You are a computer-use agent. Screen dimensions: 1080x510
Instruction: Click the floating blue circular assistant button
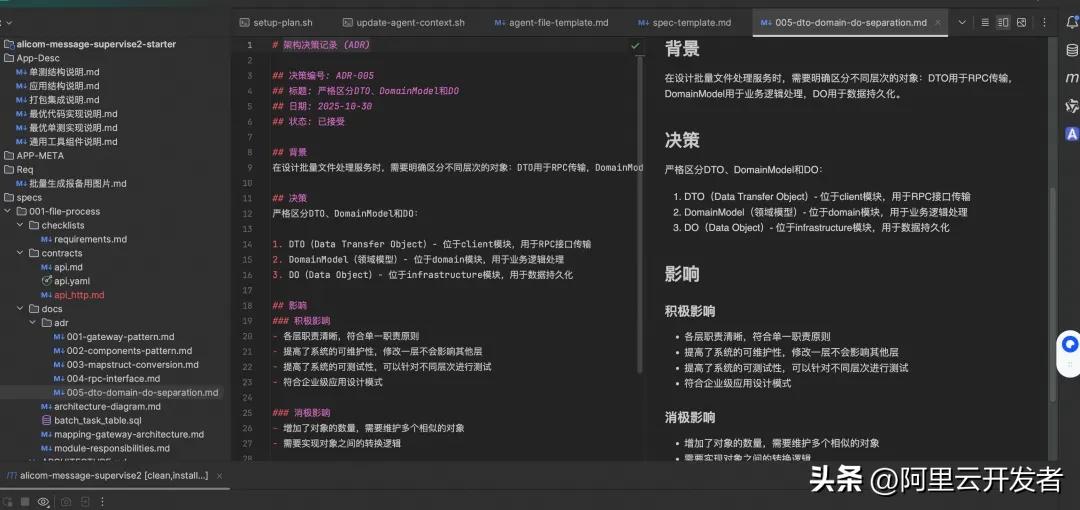[x=1070, y=343]
